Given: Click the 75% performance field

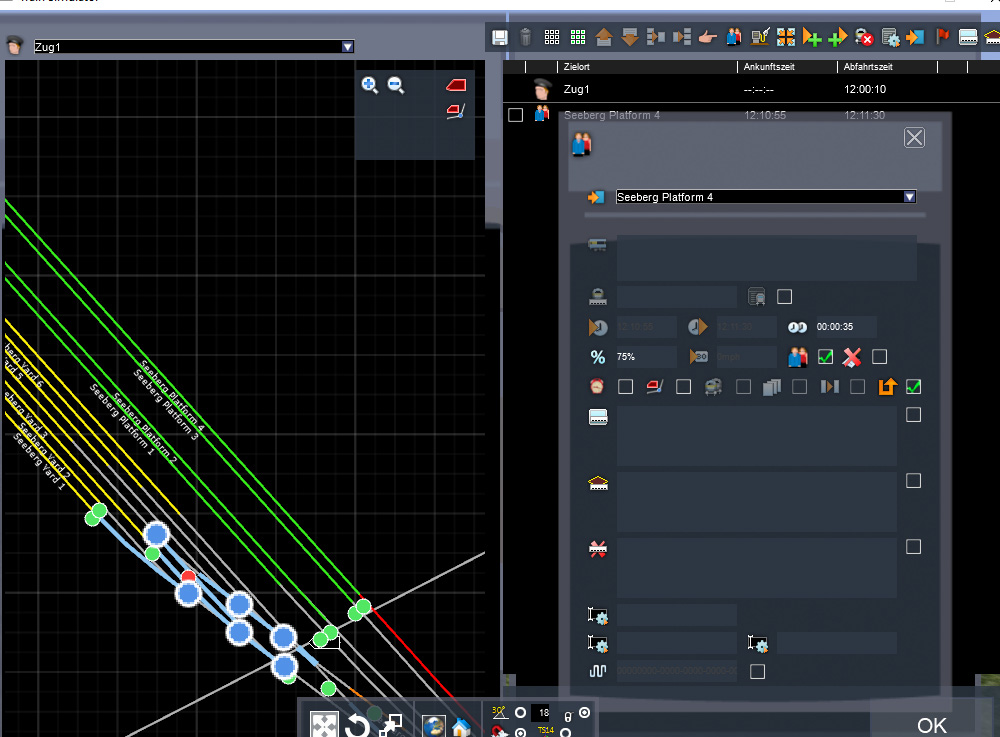Looking at the screenshot, I should [645, 356].
